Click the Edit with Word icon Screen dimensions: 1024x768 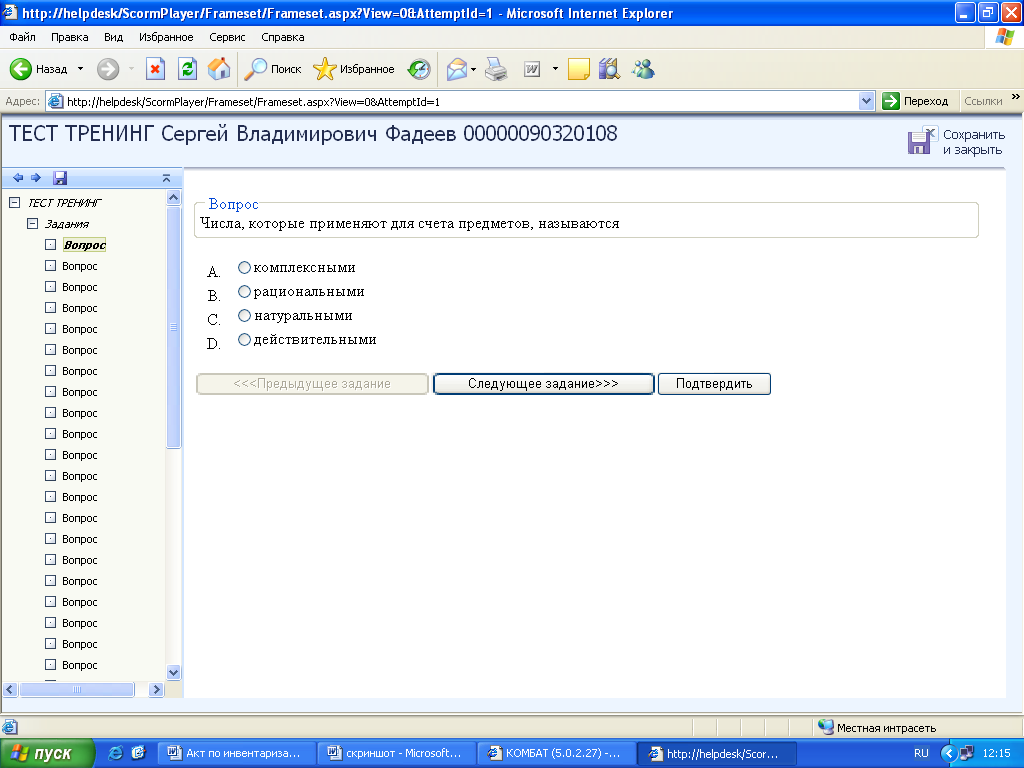click(x=532, y=69)
